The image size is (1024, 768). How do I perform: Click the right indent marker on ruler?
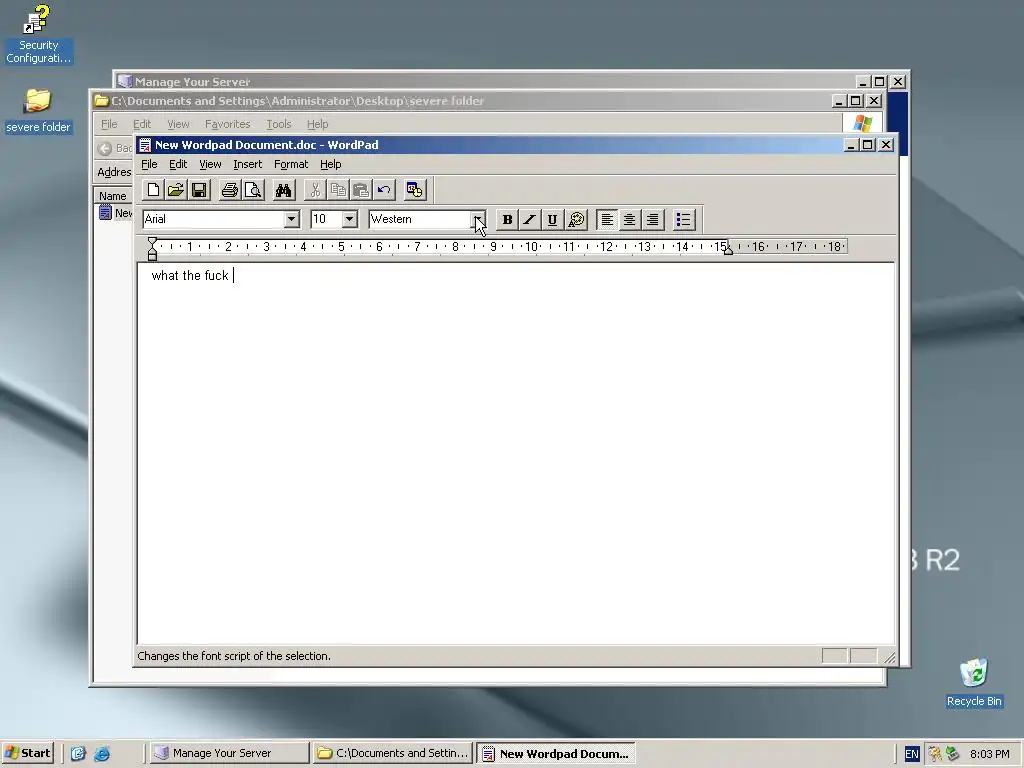tap(728, 251)
